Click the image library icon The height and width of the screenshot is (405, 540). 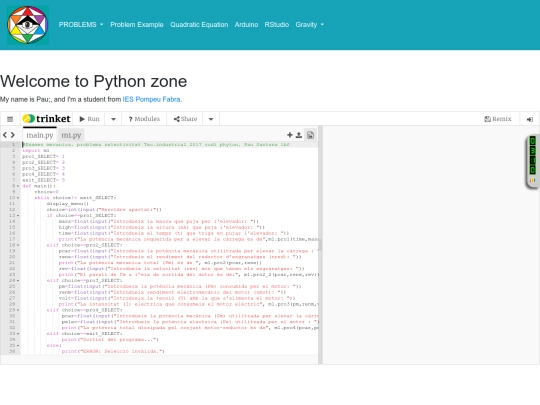[x=310, y=135]
